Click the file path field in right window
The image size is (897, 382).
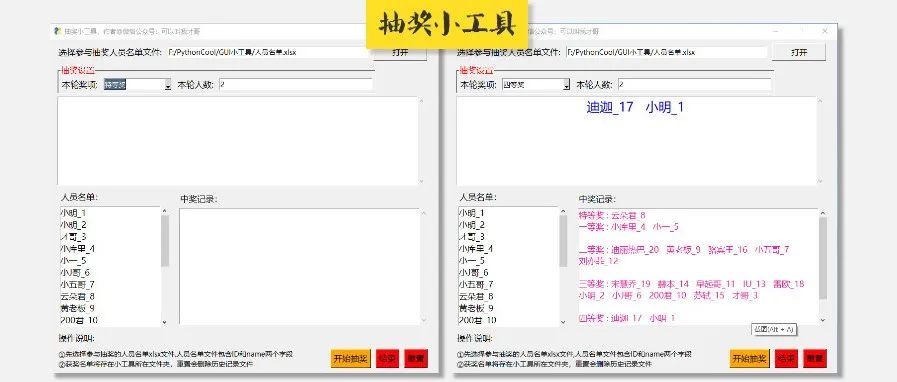pos(666,52)
